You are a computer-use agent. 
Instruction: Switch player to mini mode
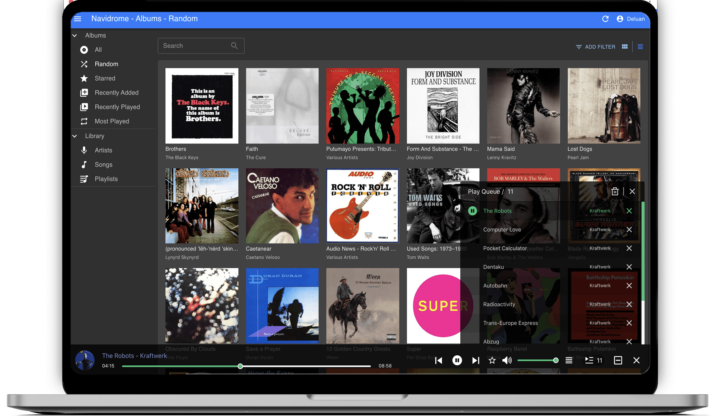tap(618, 360)
